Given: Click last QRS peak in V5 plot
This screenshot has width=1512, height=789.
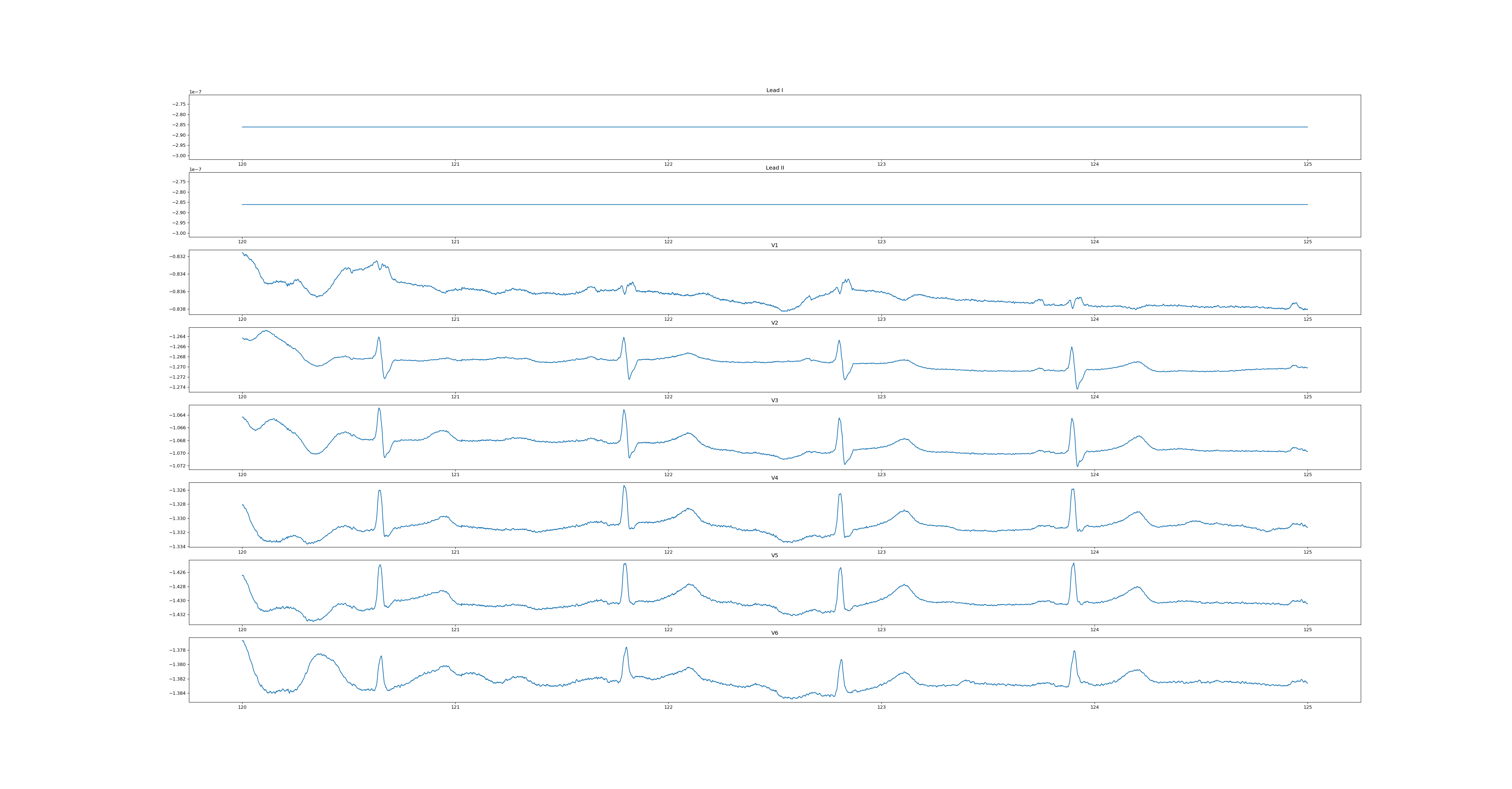Looking at the screenshot, I should 1073,564.
